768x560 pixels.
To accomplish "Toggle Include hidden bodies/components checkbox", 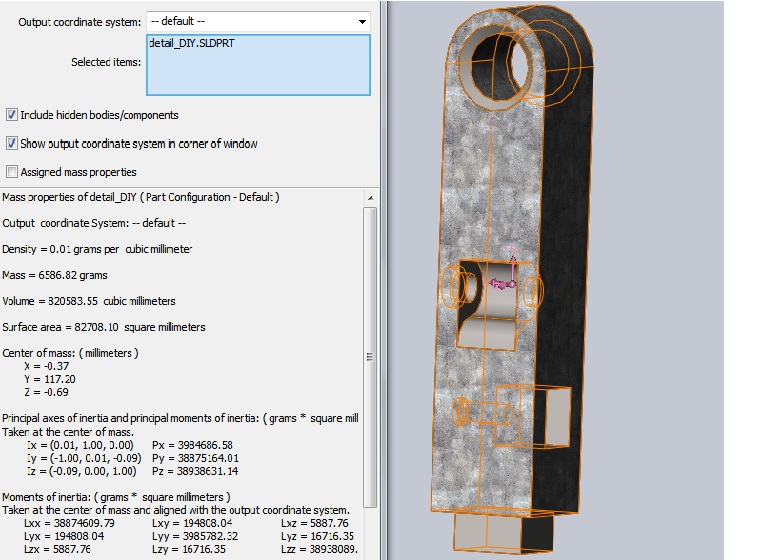I will pyautogui.click(x=12, y=115).
